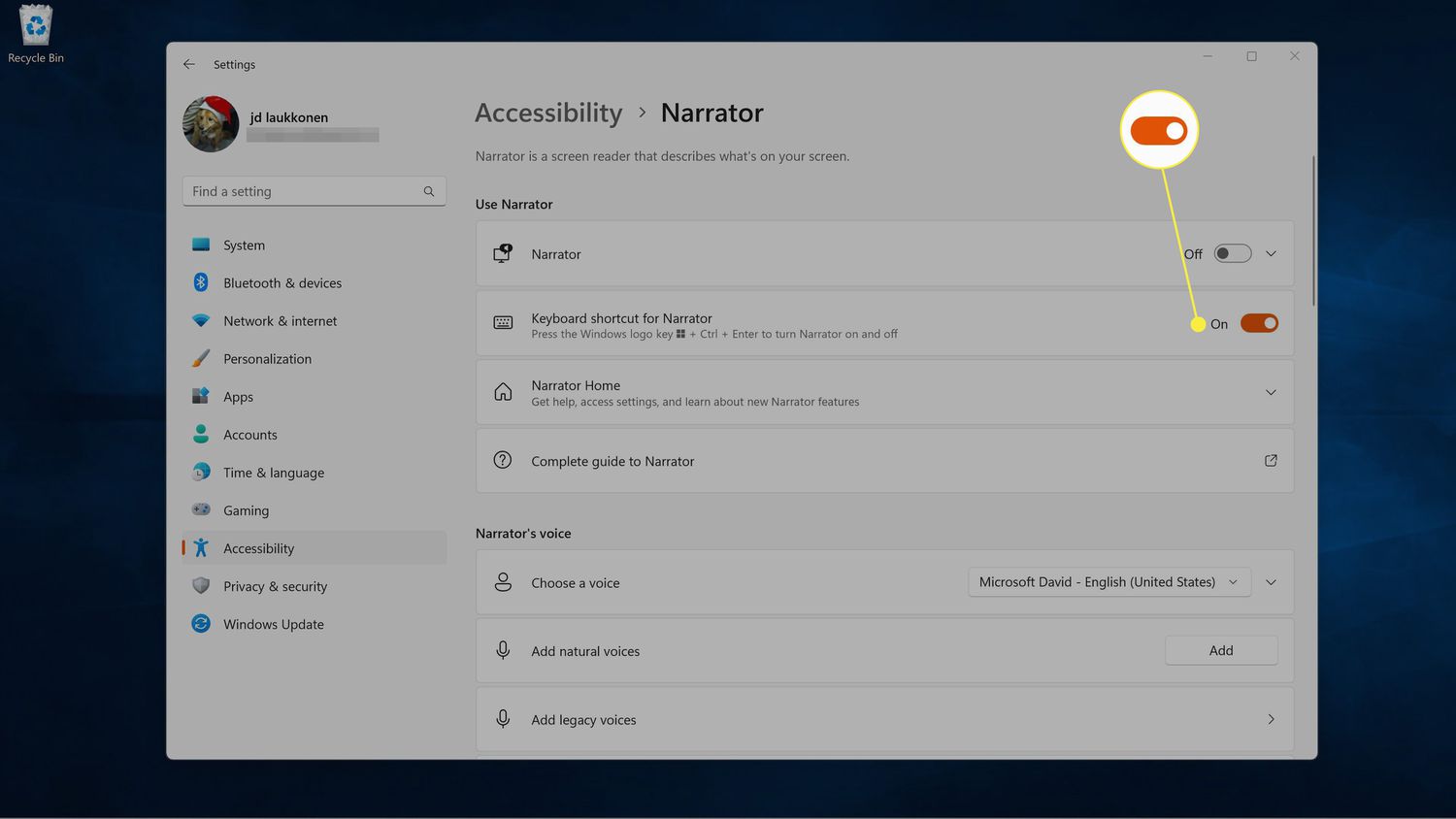Turn on the Narrator toggle
1456x819 pixels.
1233,253
